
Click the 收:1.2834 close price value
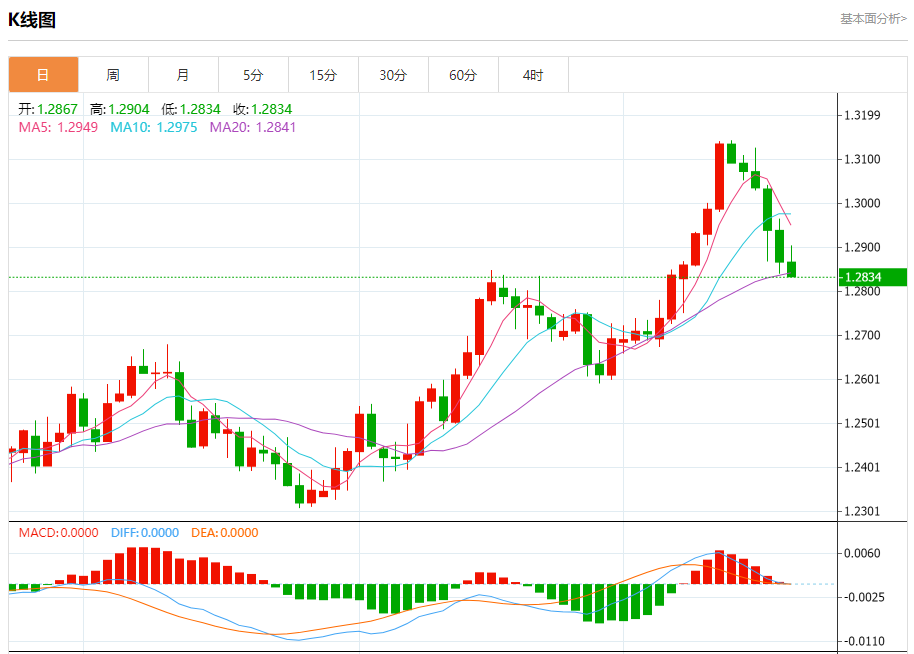point(263,109)
